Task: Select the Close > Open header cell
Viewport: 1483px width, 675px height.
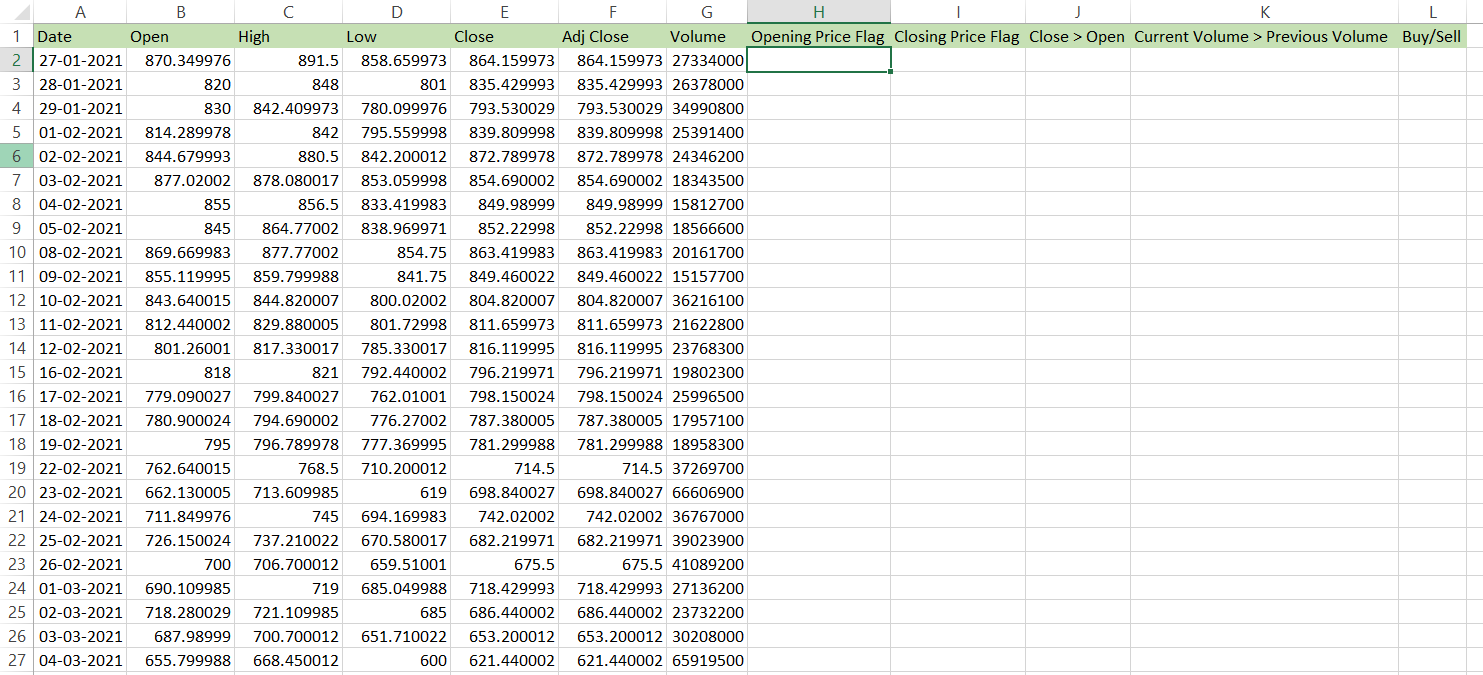Action: click(1077, 37)
